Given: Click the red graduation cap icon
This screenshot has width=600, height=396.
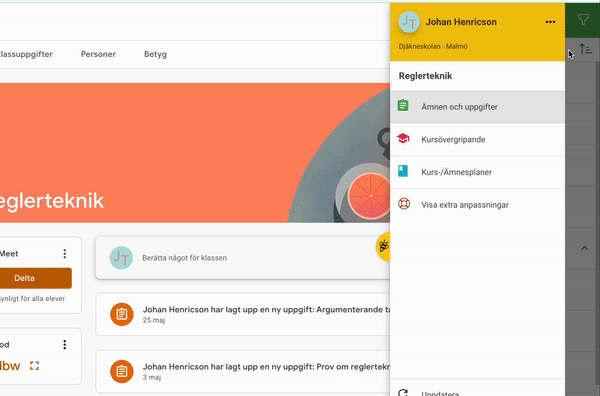Looking at the screenshot, I should tap(403, 138).
